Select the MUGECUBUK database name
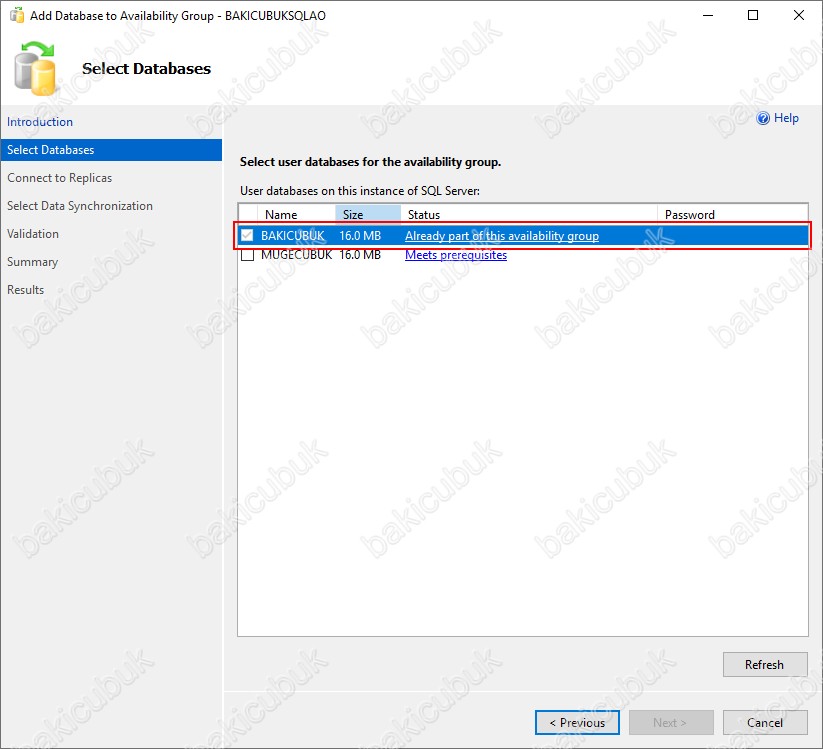823x749 pixels. (297, 255)
